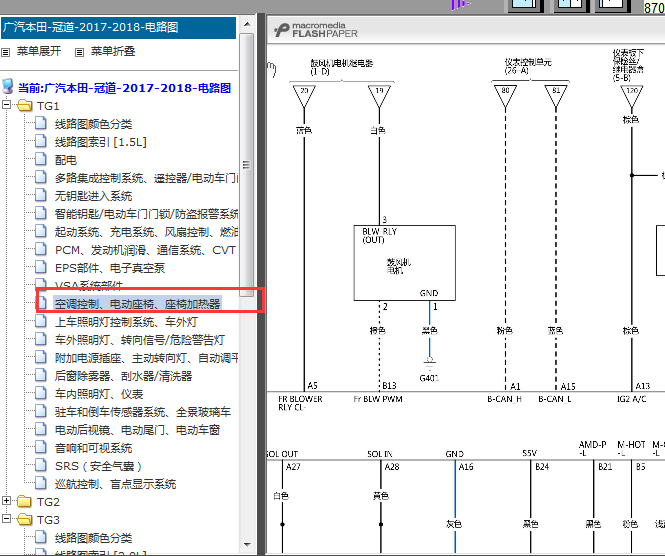Open 线路图索引 [1.5L] document

point(101,142)
